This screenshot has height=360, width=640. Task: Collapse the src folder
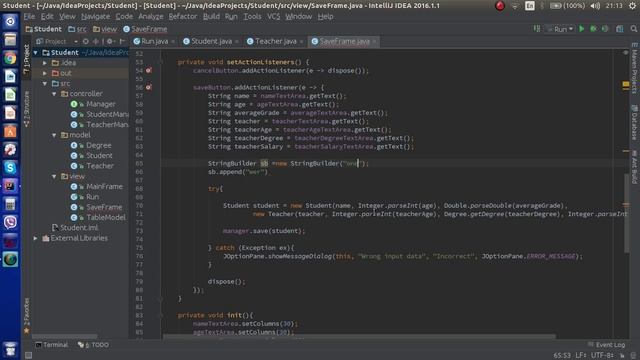point(45,83)
